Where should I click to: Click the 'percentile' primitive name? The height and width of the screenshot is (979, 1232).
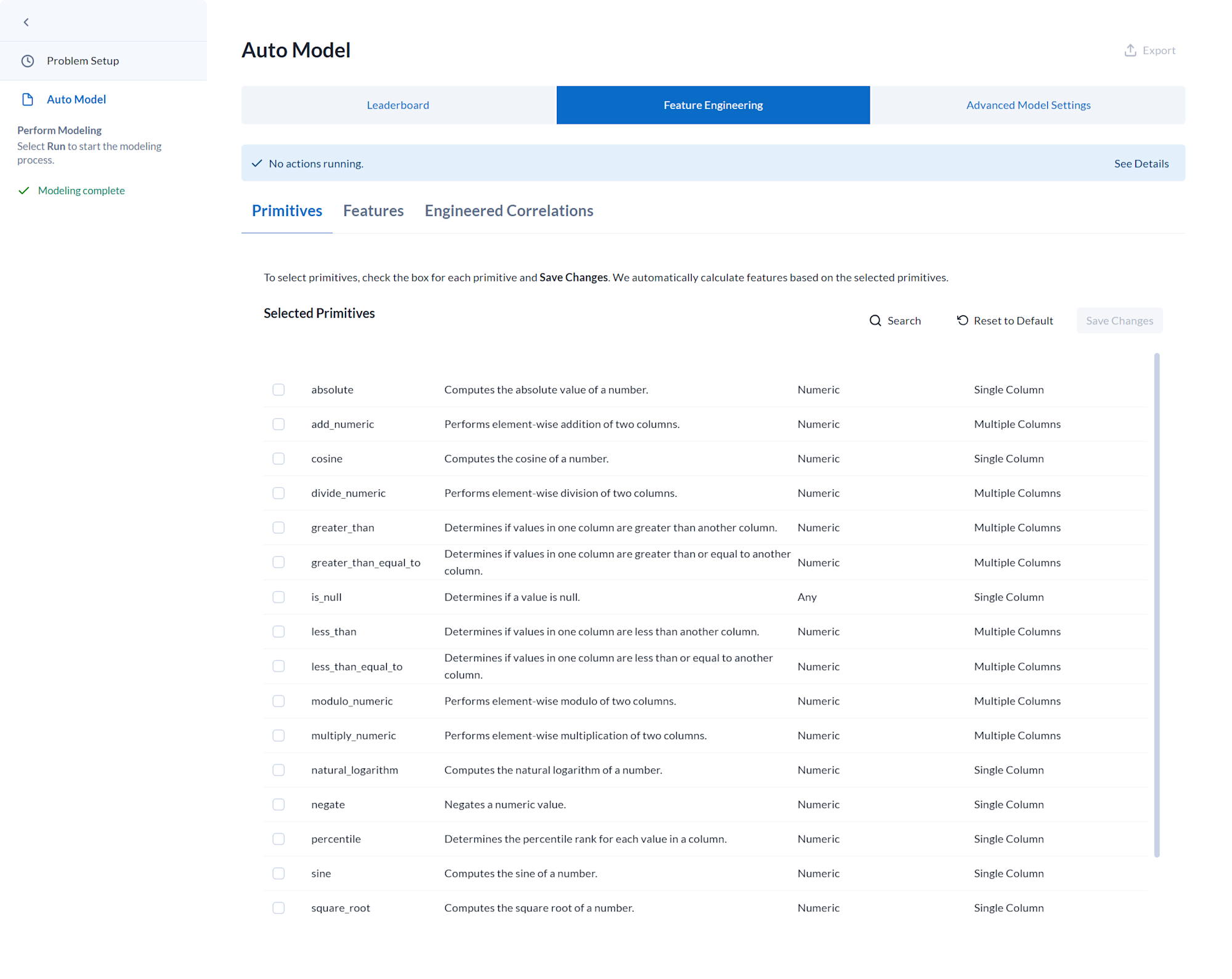click(336, 839)
